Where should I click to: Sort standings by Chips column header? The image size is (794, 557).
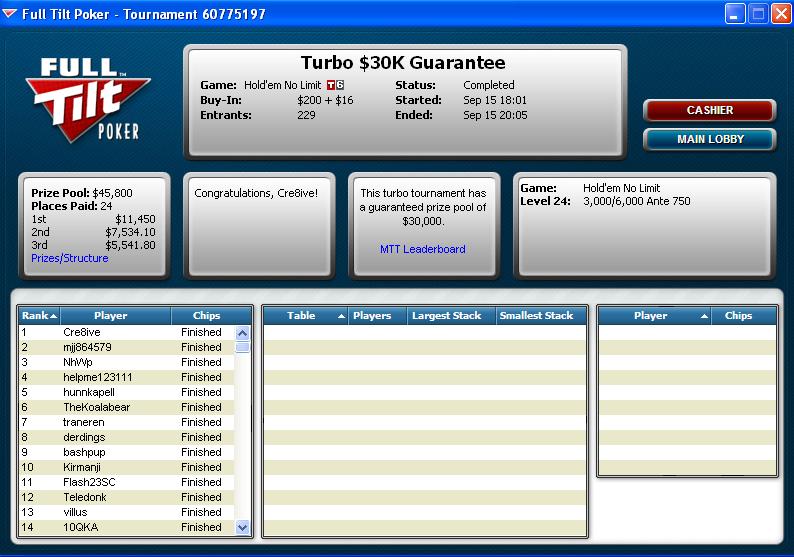pyautogui.click(x=211, y=315)
